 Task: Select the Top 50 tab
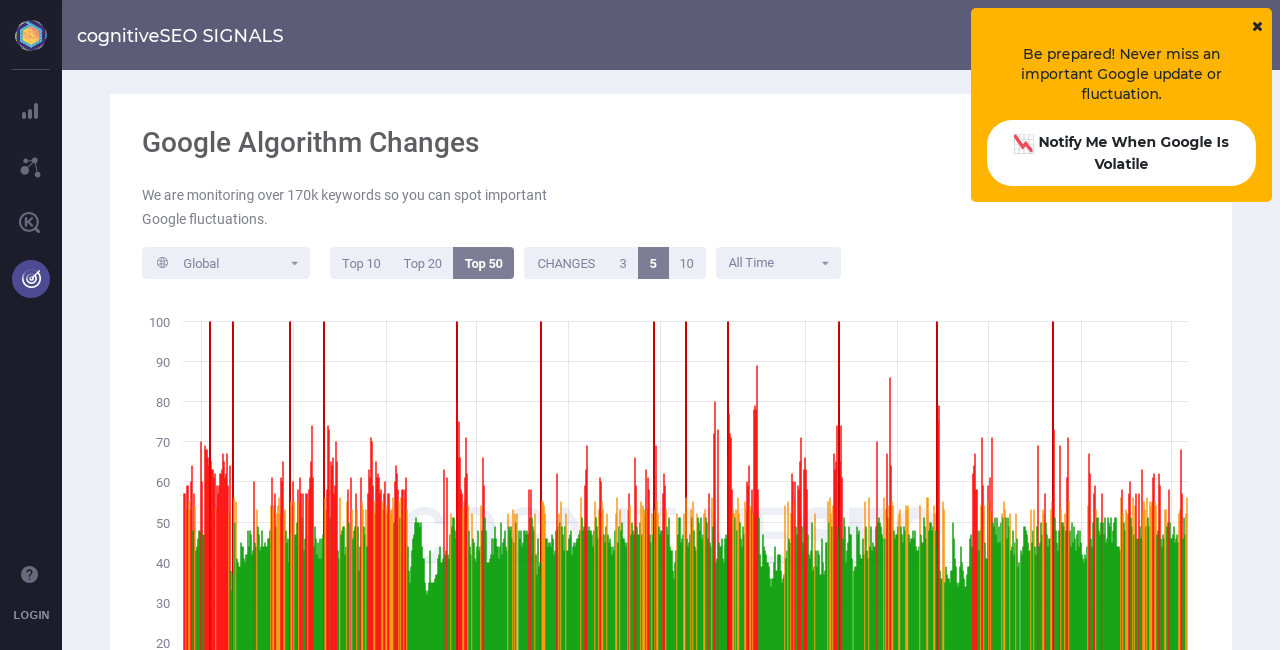483,263
